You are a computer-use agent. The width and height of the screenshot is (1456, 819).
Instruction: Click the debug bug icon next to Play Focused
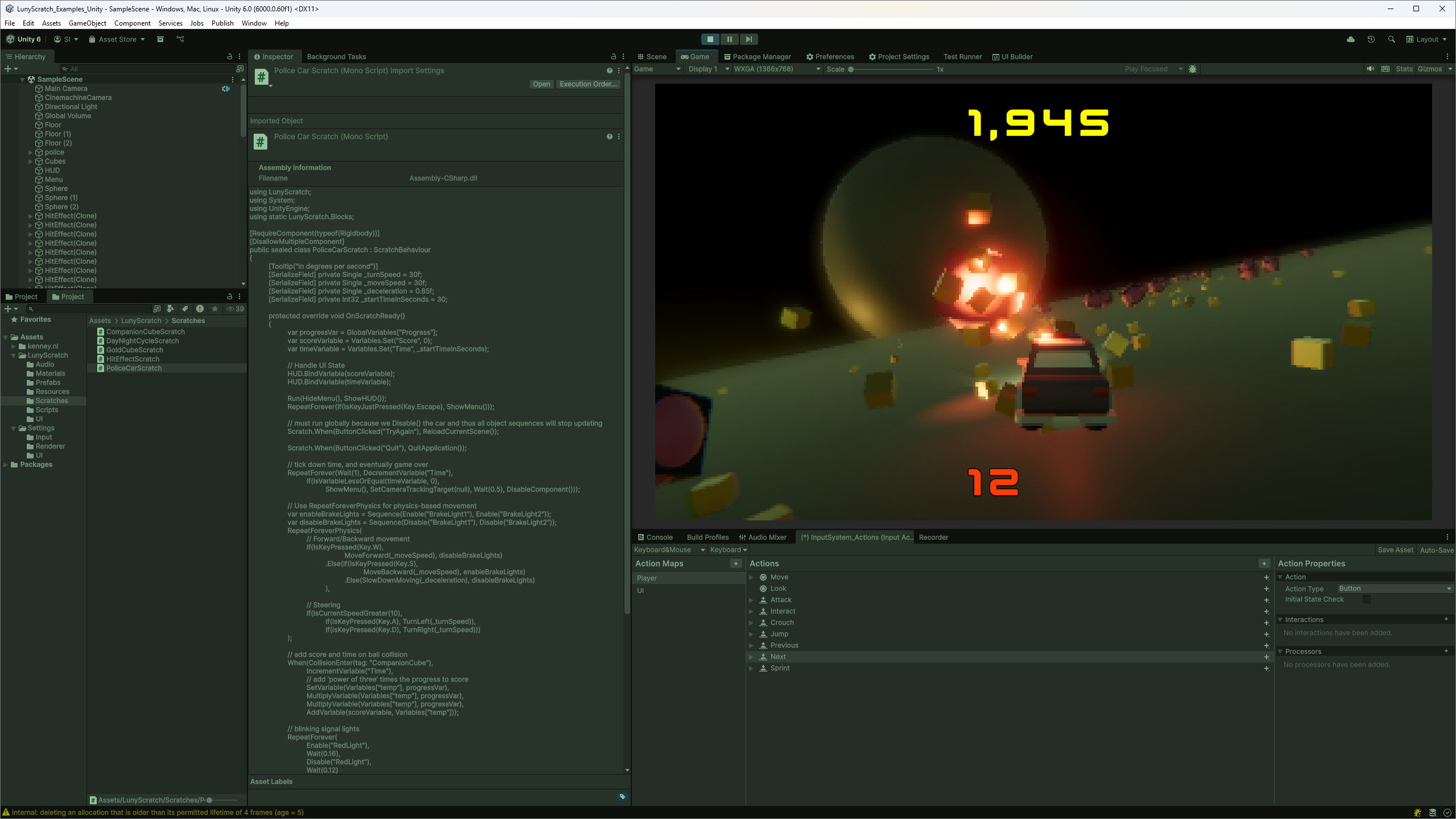pyautogui.click(x=1193, y=69)
